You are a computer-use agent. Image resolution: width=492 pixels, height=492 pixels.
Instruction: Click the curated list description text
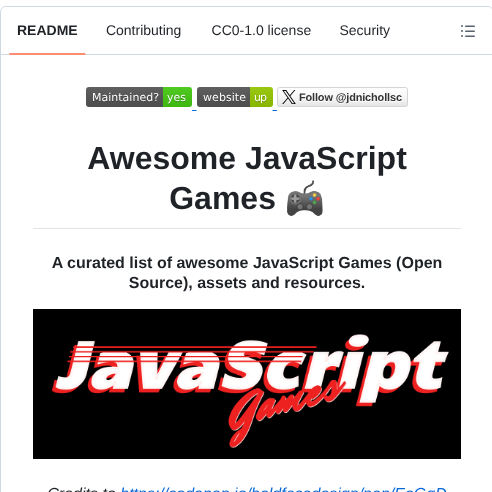tap(247, 273)
